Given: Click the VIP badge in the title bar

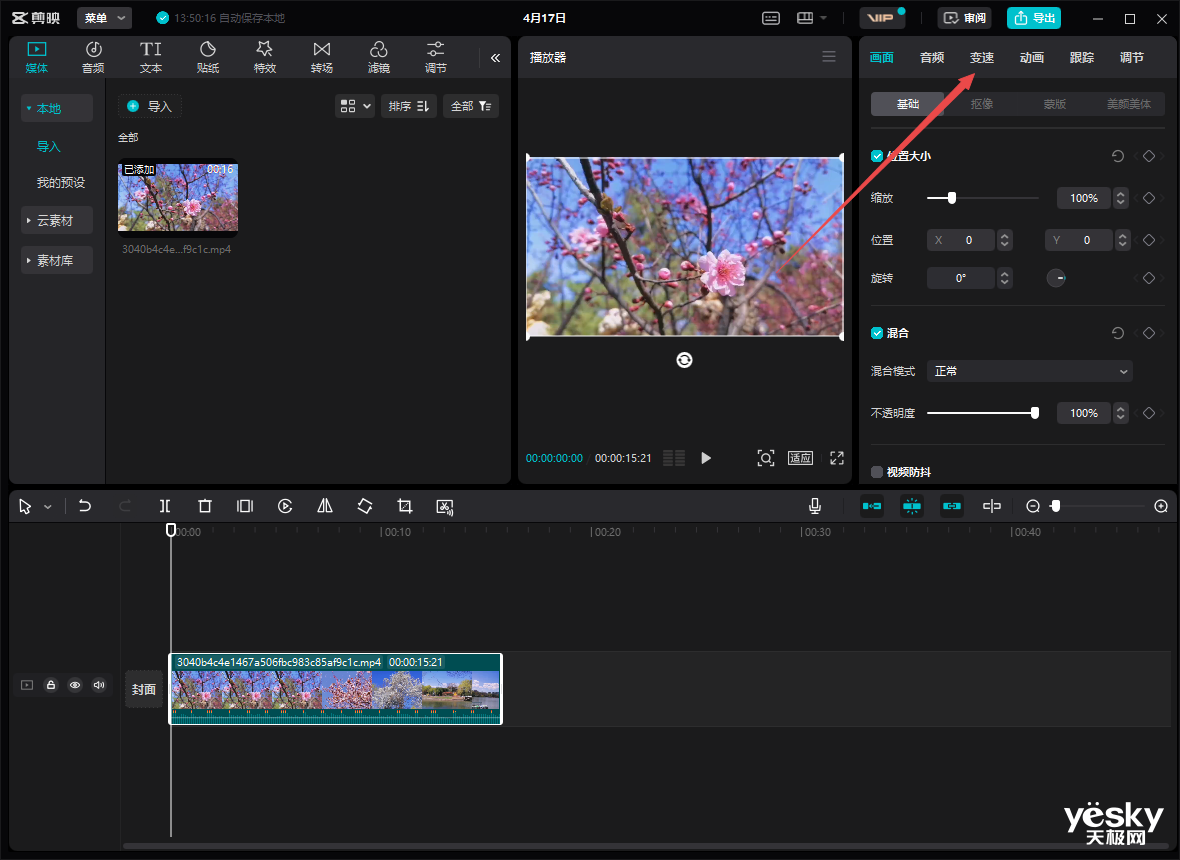Looking at the screenshot, I should (x=881, y=18).
